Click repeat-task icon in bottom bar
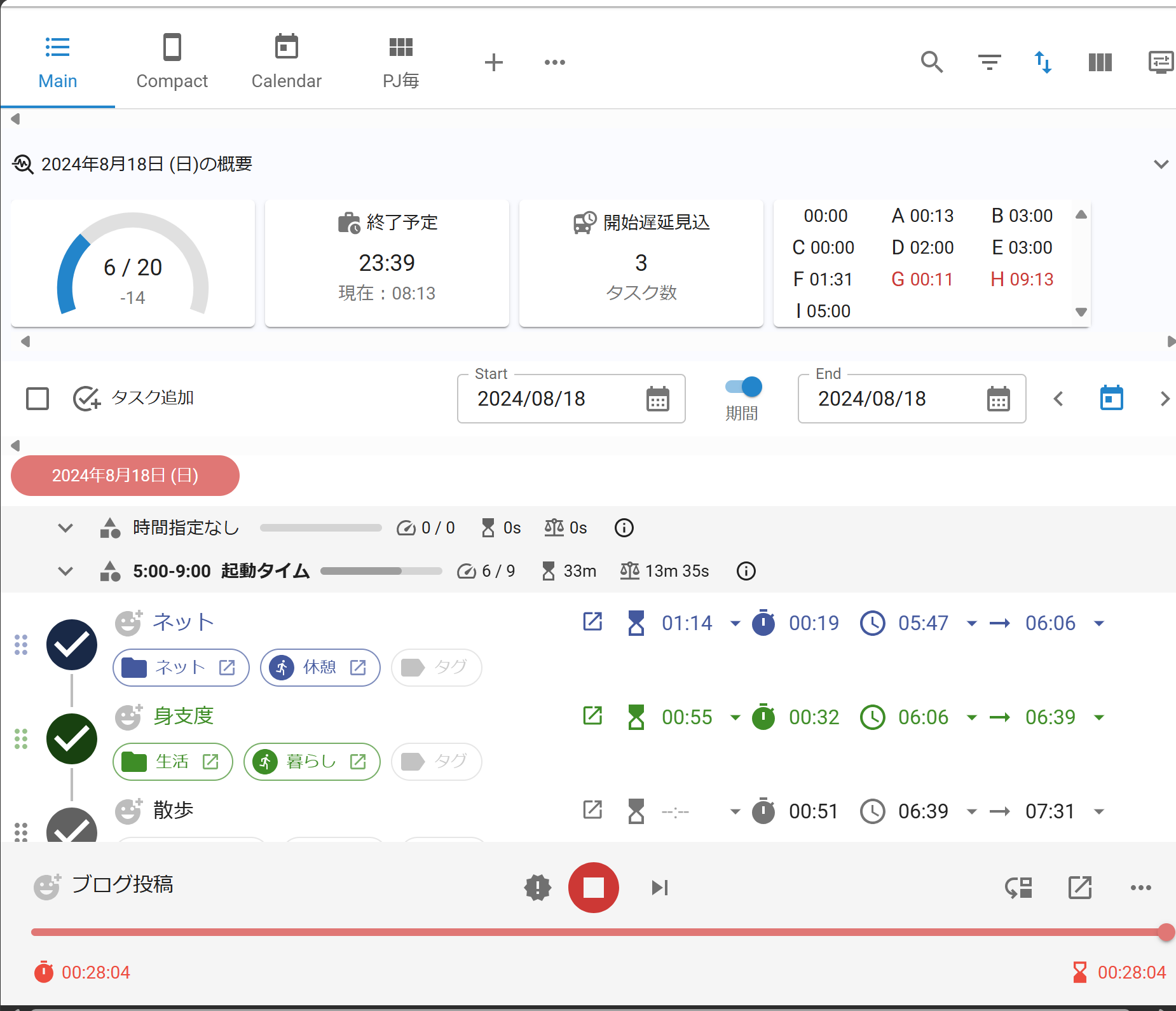1176x1011 pixels. point(1018,888)
